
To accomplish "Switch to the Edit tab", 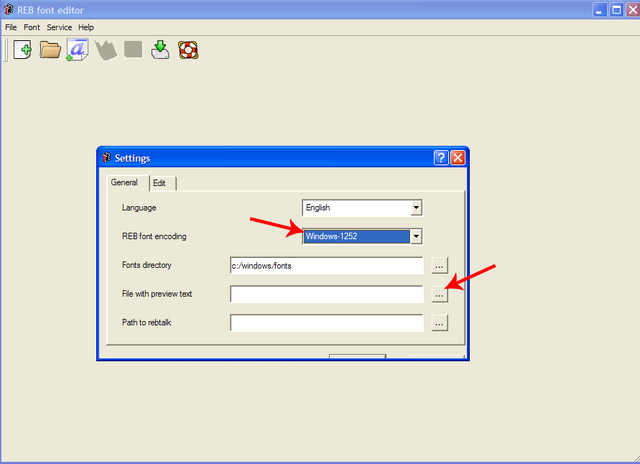I will [159, 183].
